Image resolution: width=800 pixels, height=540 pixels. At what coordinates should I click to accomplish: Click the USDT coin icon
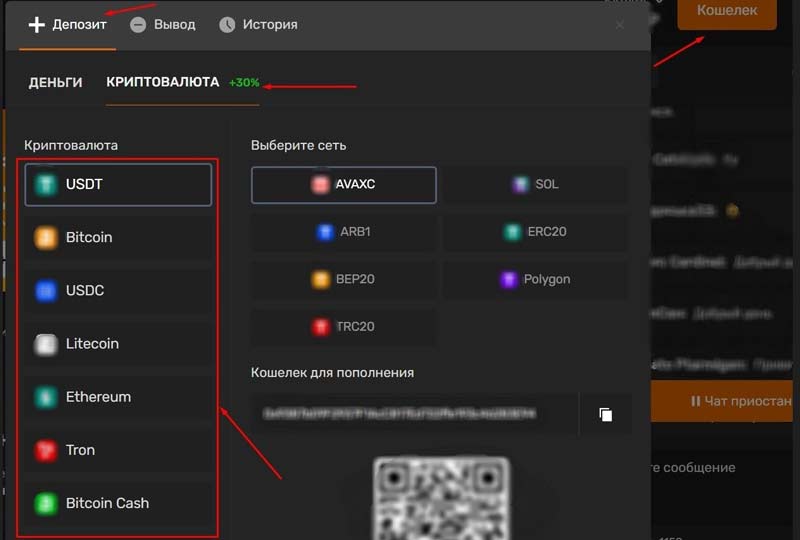45,185
